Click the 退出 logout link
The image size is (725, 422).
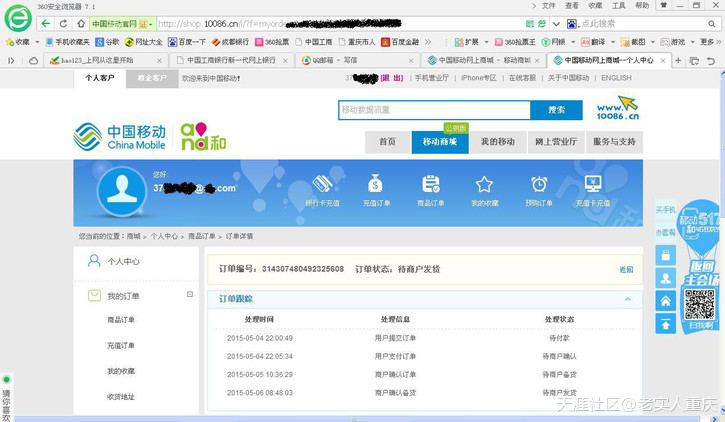[x=392, y=78]
